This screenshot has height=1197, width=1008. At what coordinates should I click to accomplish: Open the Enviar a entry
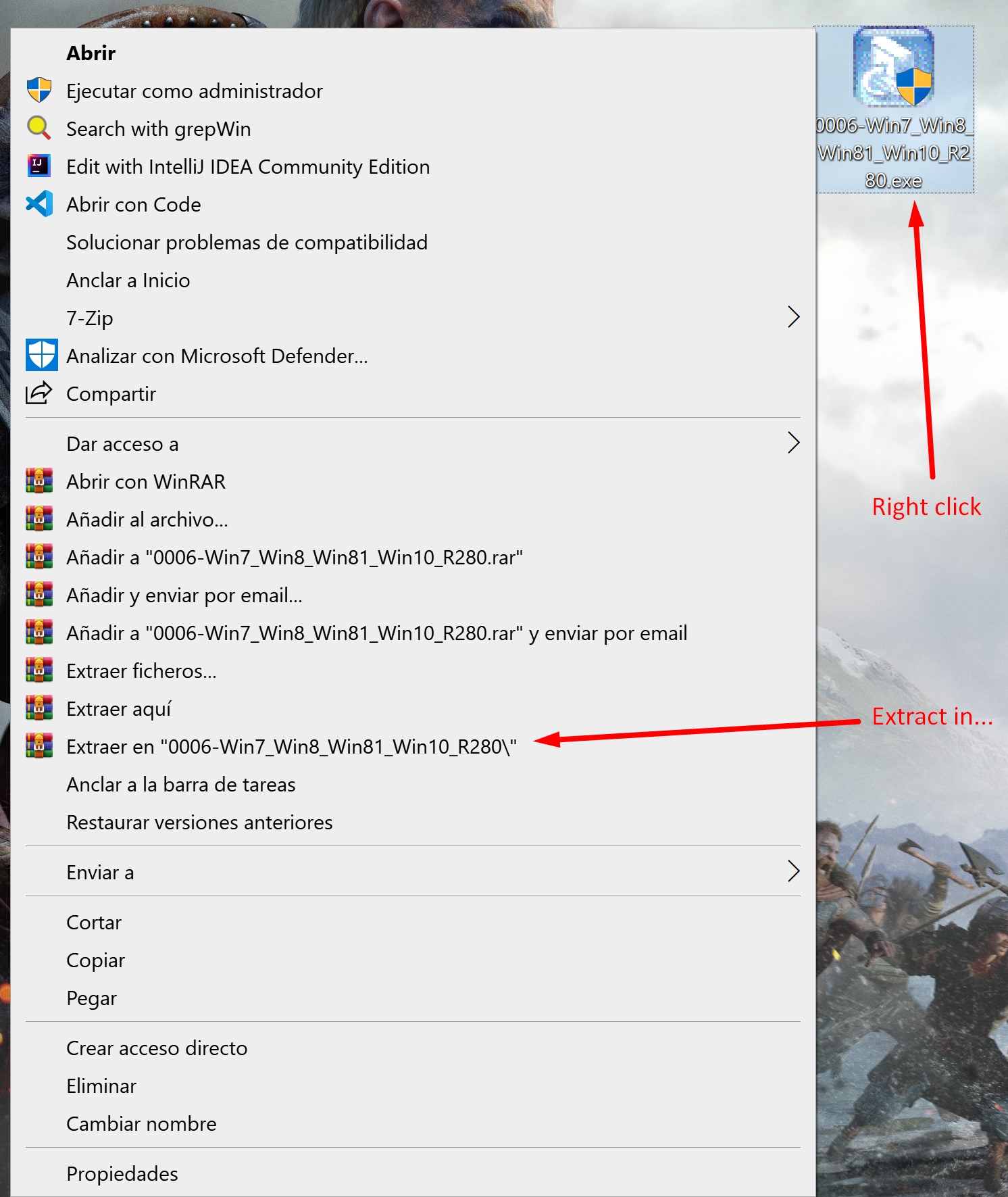(x=413, y=872)
